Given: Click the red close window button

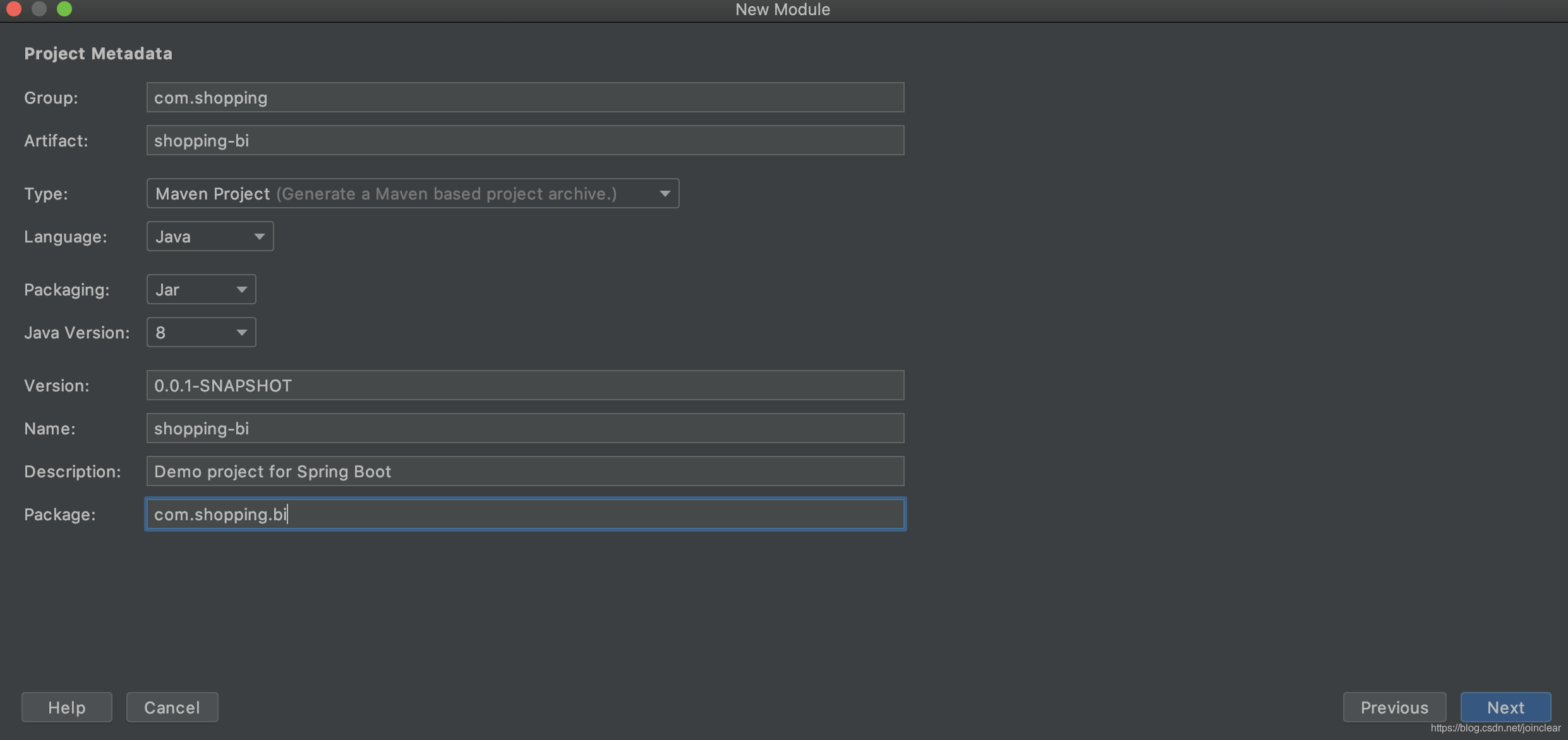Looking at the screenshot, I should (14, 10).
